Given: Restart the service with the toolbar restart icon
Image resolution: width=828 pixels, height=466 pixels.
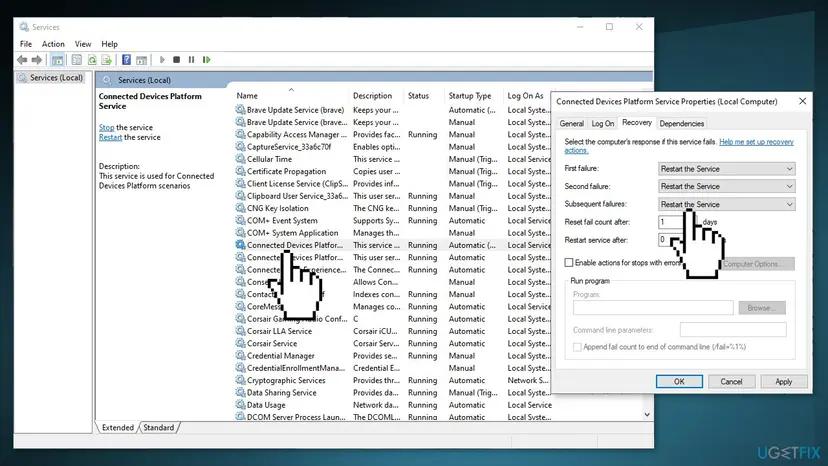Looking at the screenshot, I should pyautogui.click(x=206, y=60).
